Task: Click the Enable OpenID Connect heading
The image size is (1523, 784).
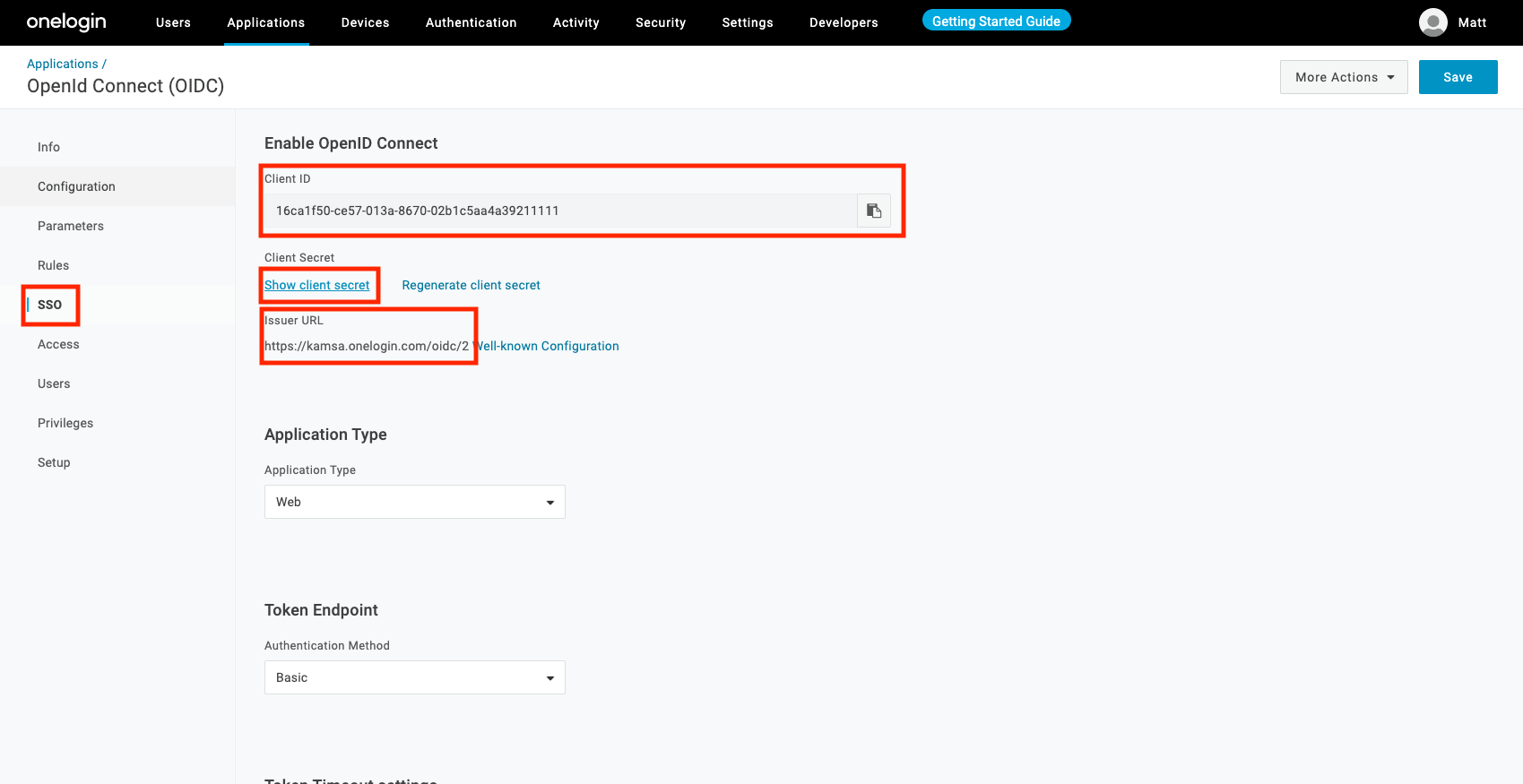Action: coord(350,143)
